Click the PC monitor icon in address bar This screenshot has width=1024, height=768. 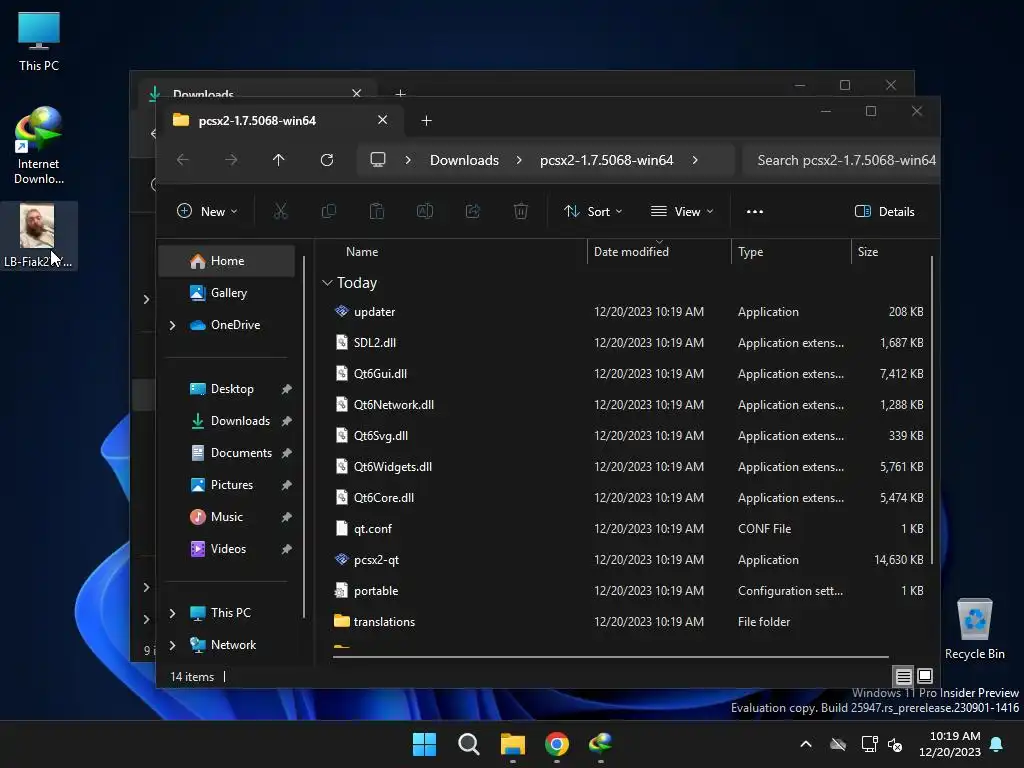coord(377,160)
